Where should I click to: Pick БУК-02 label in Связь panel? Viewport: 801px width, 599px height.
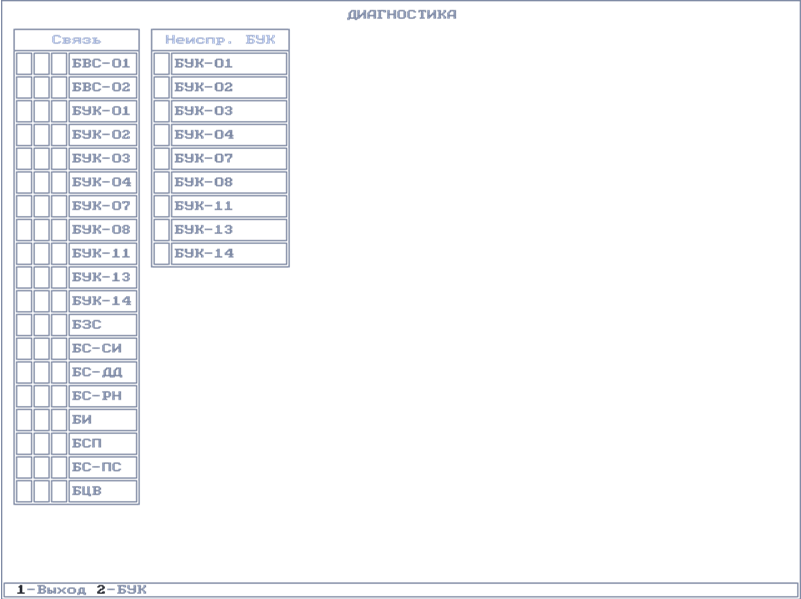[x=103, y=135]
